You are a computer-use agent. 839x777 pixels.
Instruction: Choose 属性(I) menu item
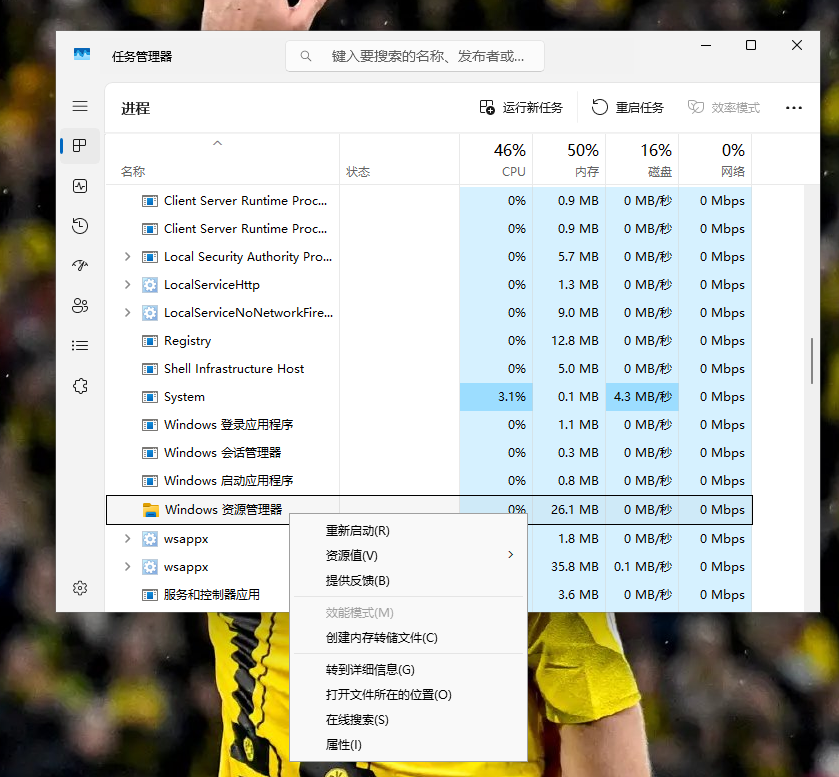click(408, 745)
